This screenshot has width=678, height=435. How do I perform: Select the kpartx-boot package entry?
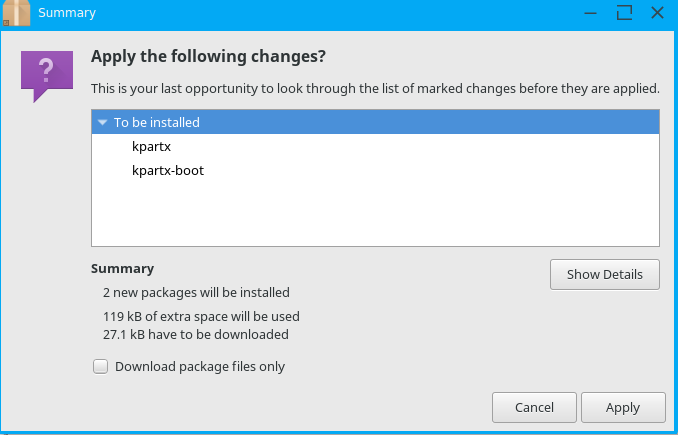[x=168, y=171]
